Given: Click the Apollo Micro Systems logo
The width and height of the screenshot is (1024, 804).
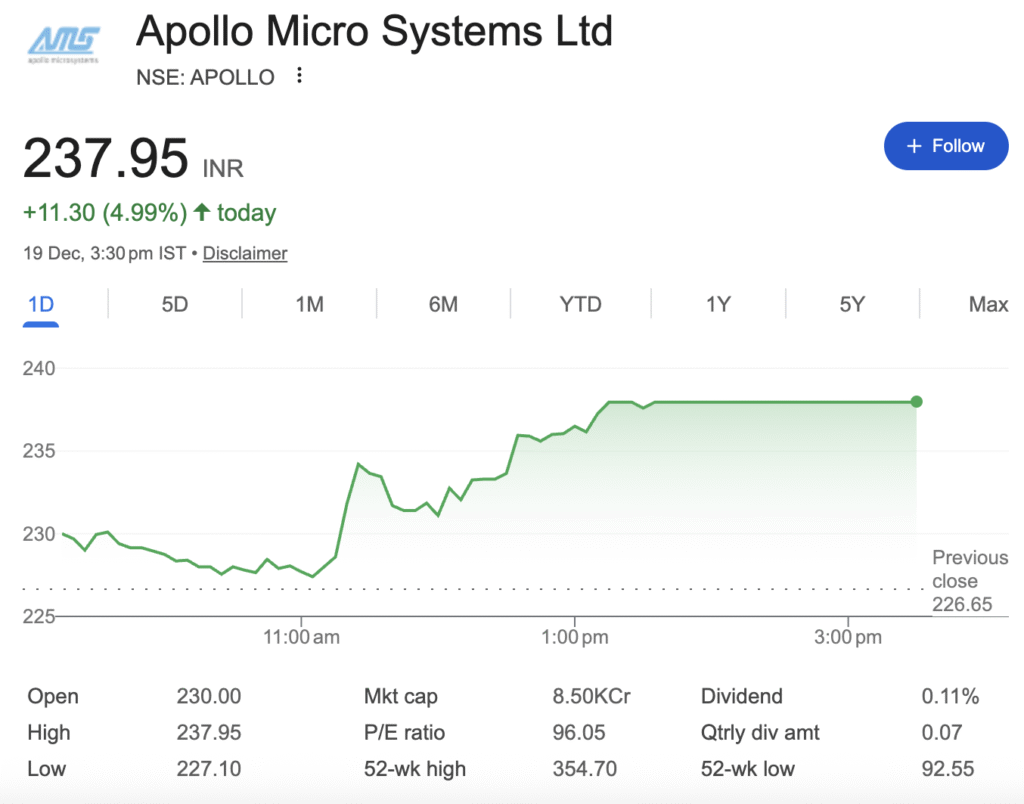Looking at the screenshot, I should (65, 45).
